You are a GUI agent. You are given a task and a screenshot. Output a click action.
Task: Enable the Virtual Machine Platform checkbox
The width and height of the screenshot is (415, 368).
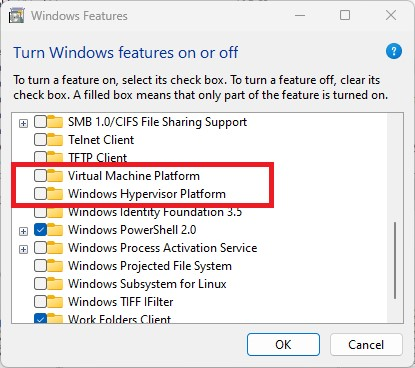click(40, 176)
